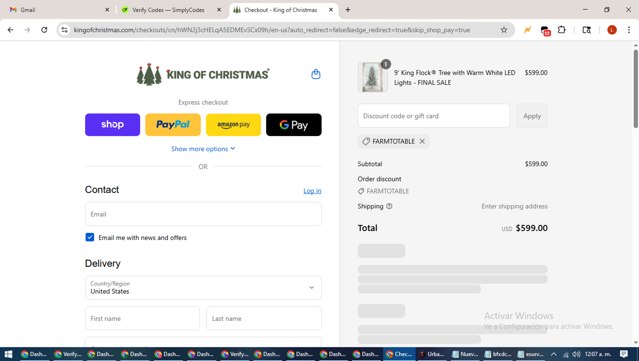Click the Chec... Chrome taskbar button
639x361 pixels.
(399, 354)
